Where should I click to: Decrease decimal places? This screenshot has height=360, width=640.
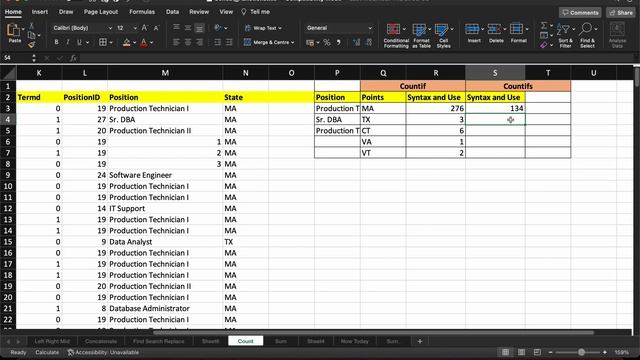coord(369,42)
